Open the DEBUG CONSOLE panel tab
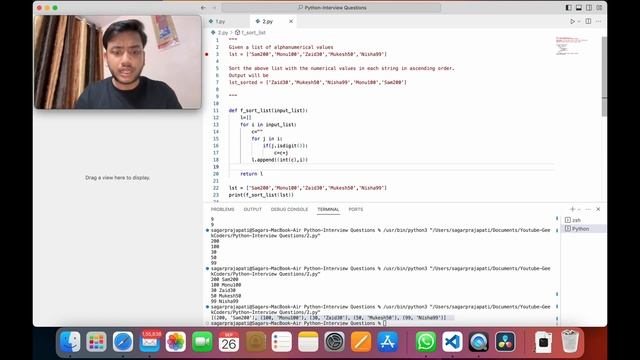The image size is (640, 360). (289, 209)
